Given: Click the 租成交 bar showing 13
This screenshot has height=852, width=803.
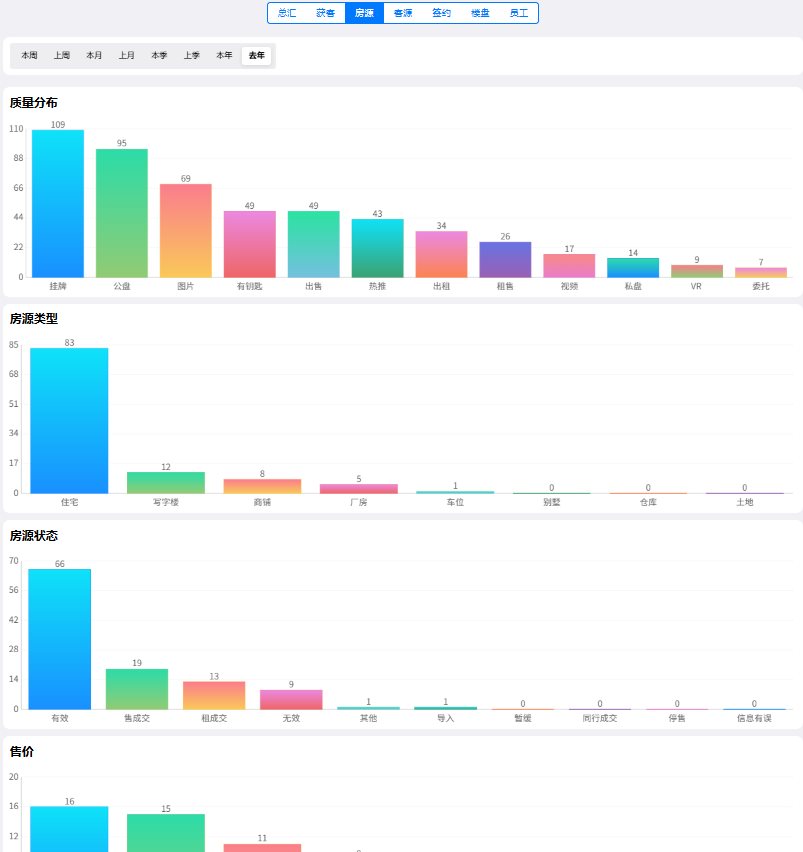Looking at the screenshot, I should click(x=214, y=695).
